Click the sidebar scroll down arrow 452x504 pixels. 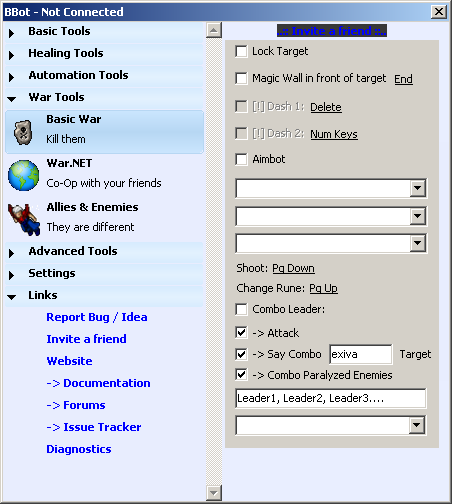(214, 492)
